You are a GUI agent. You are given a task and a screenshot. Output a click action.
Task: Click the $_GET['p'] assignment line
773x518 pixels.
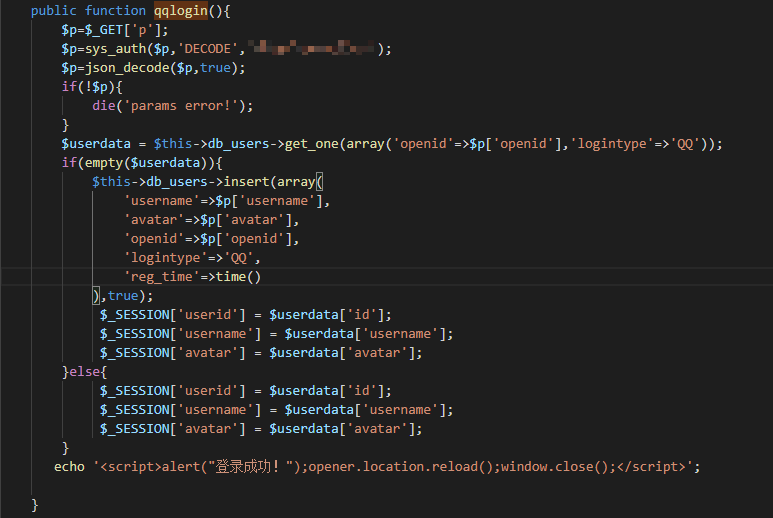coord(114,30)
